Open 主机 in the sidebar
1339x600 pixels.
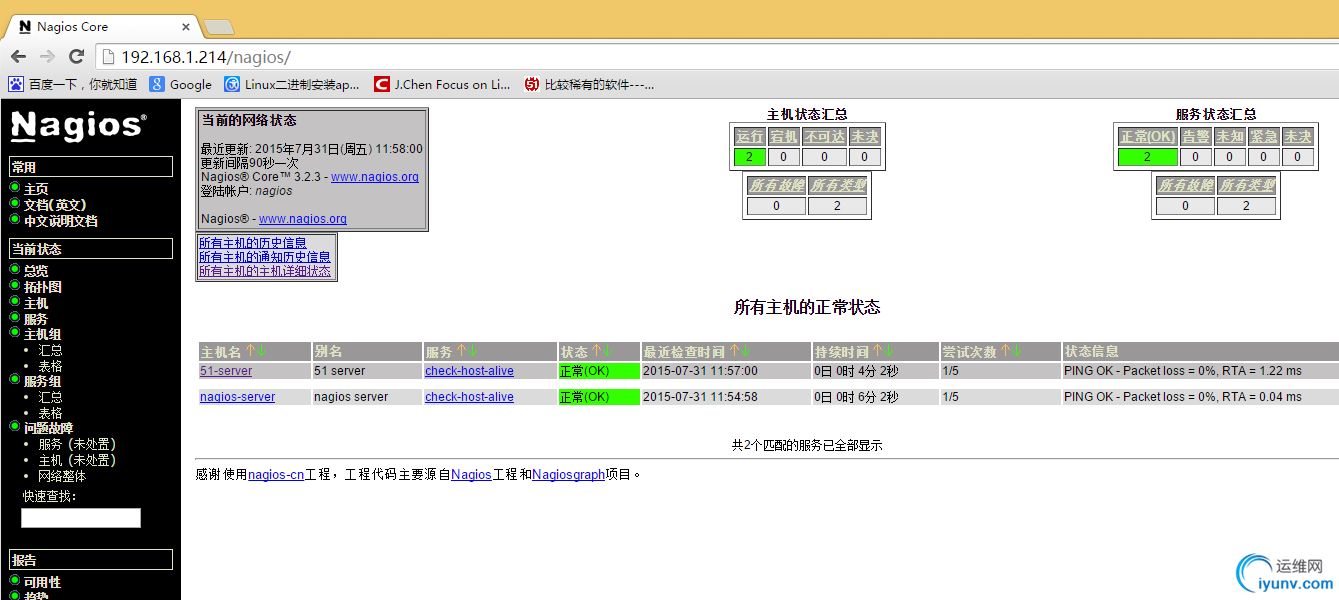pos(36,303)
